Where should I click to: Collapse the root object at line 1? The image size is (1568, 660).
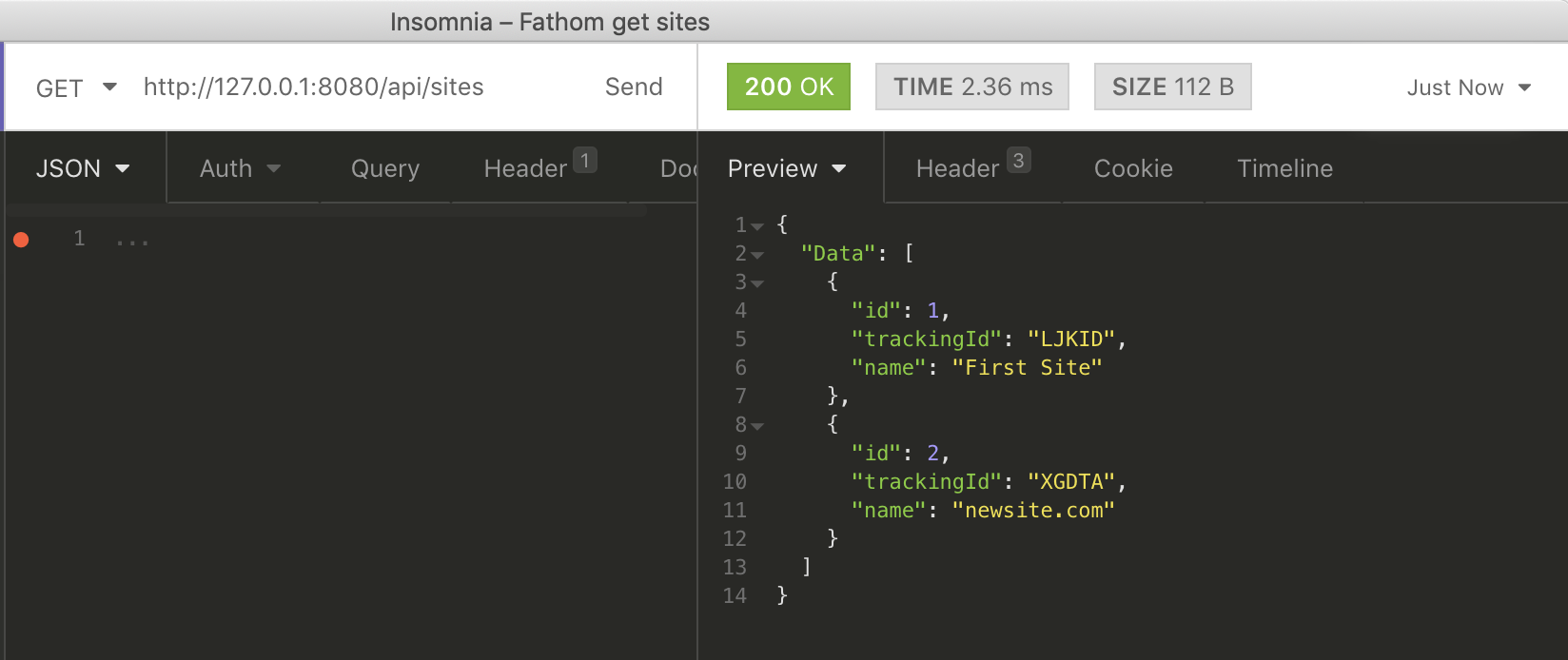(x=757, y=226)
